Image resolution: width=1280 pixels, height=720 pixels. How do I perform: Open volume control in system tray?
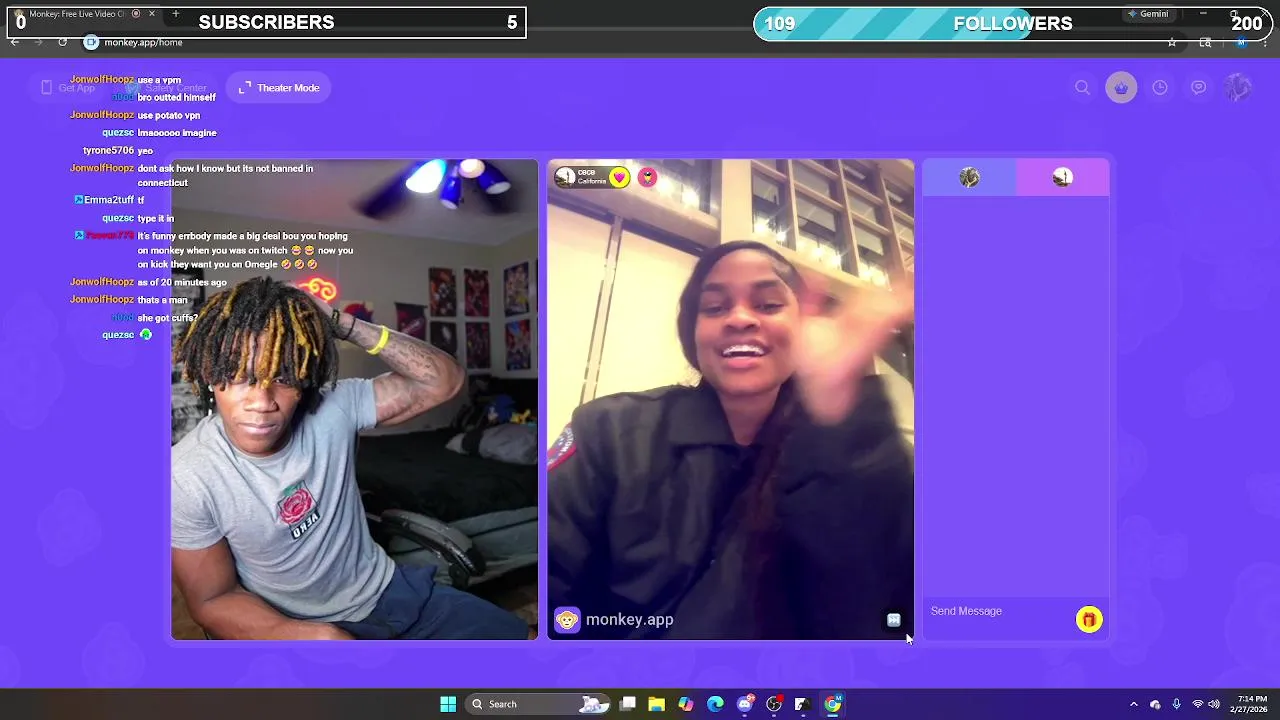pyautogui.click(x=1214, y=704)
